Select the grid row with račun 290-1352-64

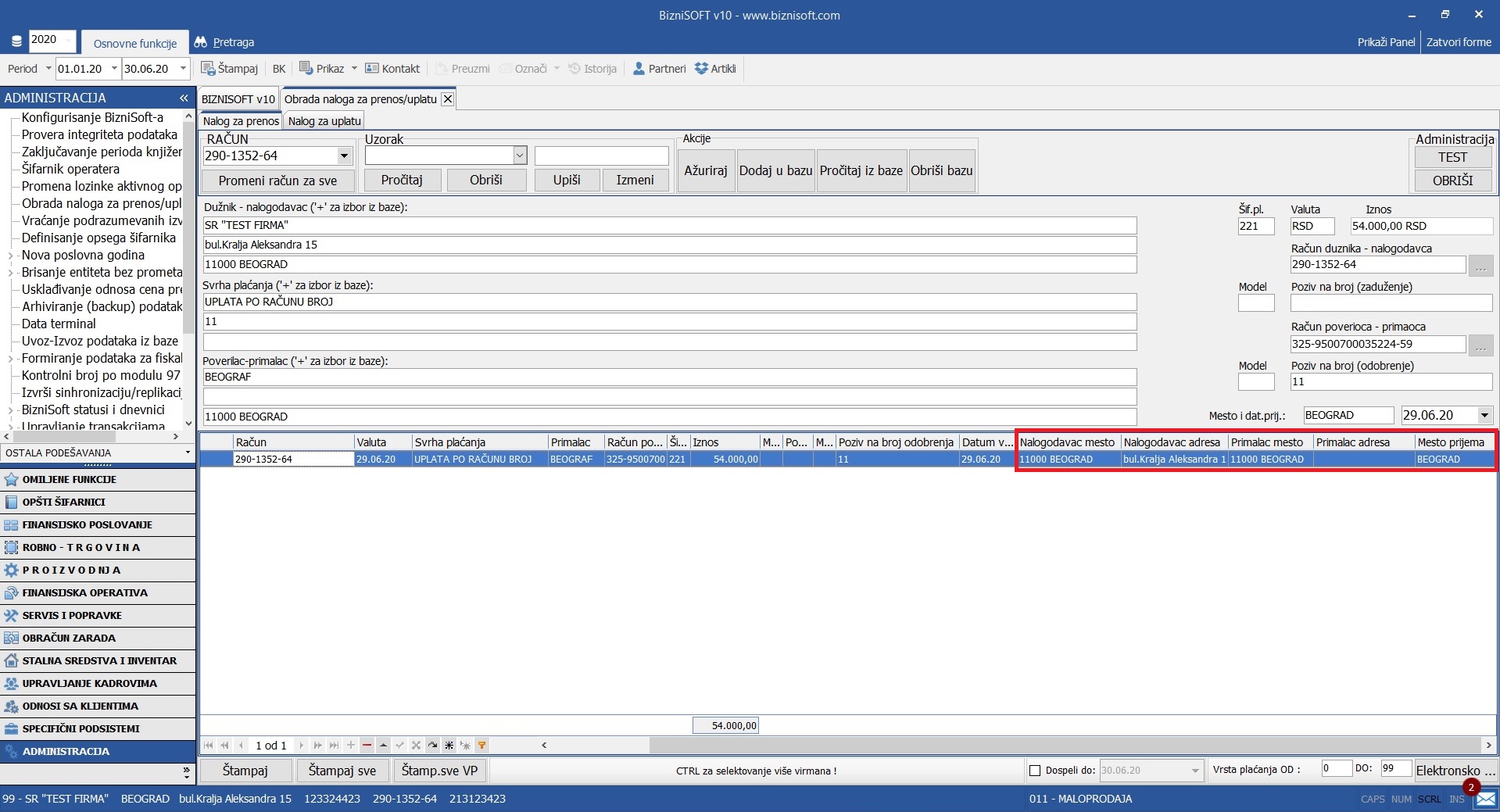(848, 460)
